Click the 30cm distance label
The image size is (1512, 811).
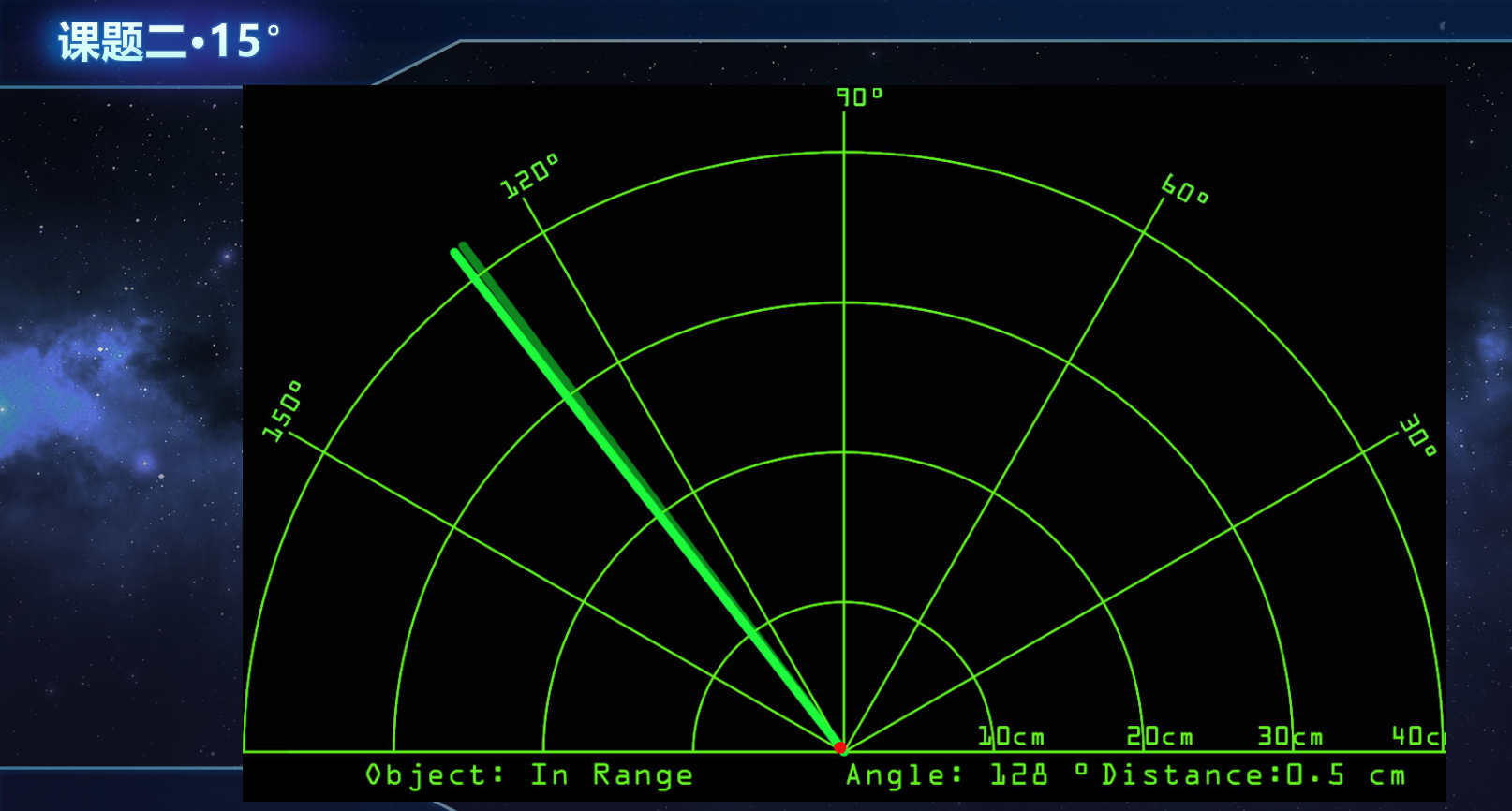coord(1290,736)
